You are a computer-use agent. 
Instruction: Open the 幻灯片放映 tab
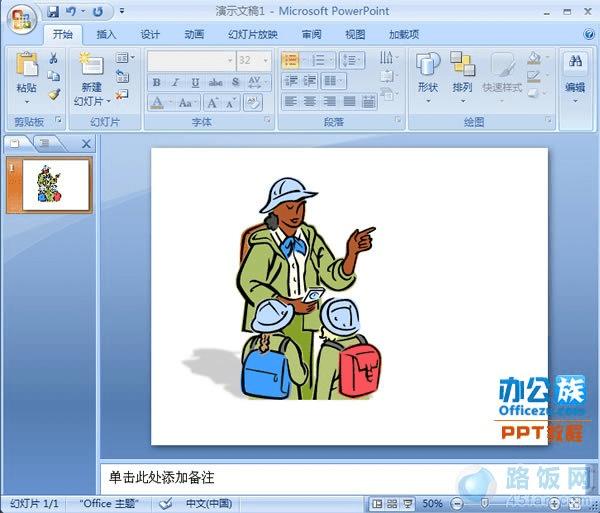point(253,34)
